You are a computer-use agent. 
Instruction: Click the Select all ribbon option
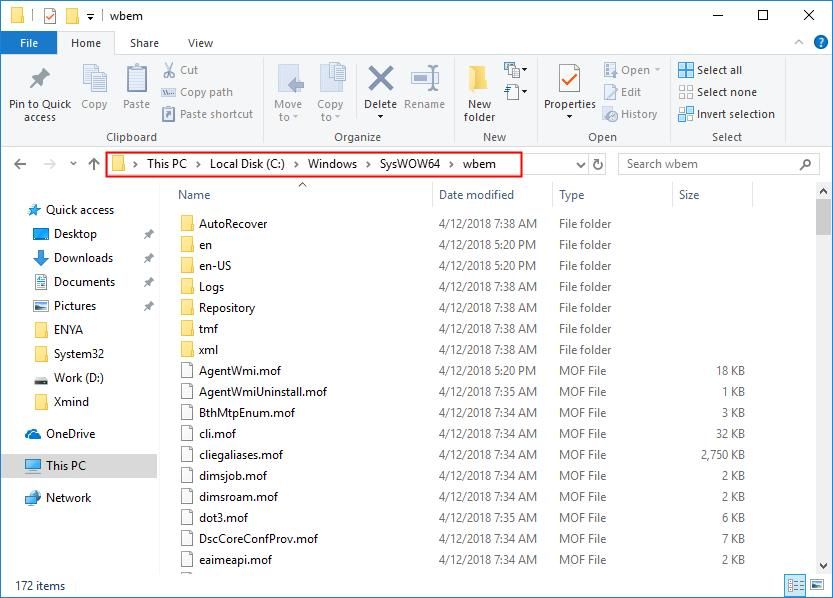coord(710,70)
